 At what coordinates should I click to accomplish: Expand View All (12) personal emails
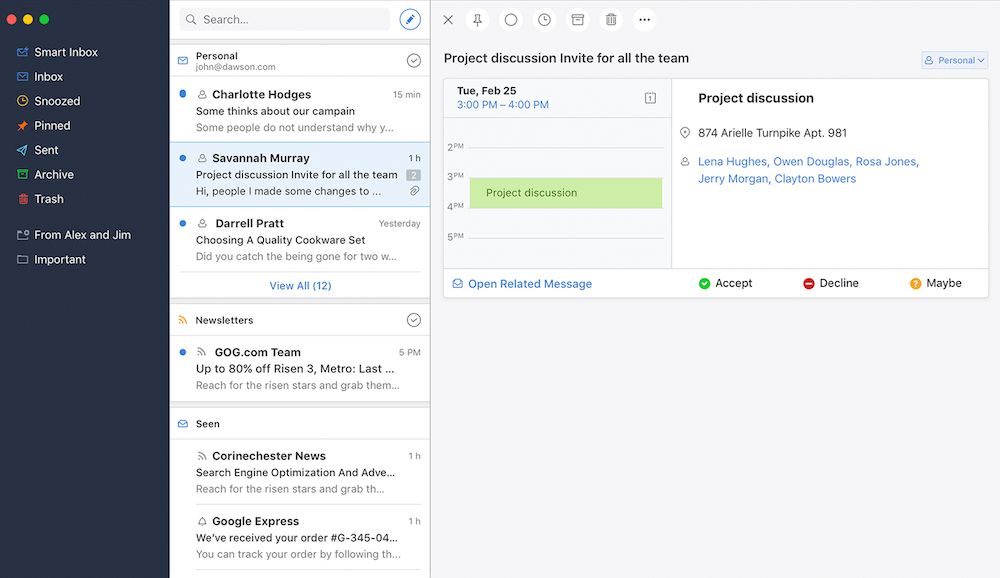coord(300,286)
